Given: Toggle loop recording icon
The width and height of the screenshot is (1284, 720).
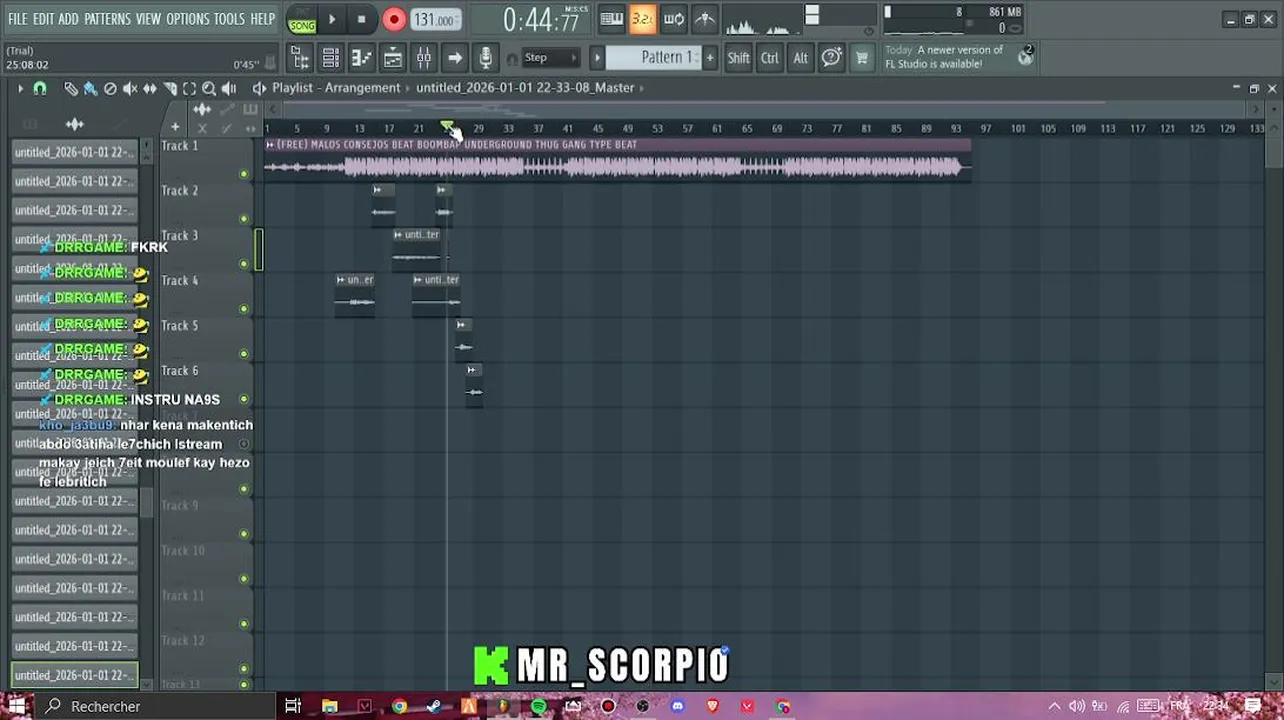Looking at the screenshot, I should click(x=674, y=19).
